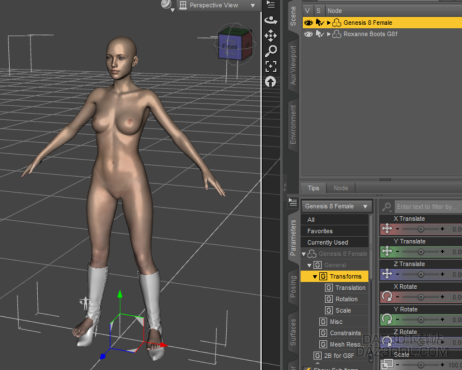
Task: Open the Tips tab below Scene list
Action: tap(313, 188)
